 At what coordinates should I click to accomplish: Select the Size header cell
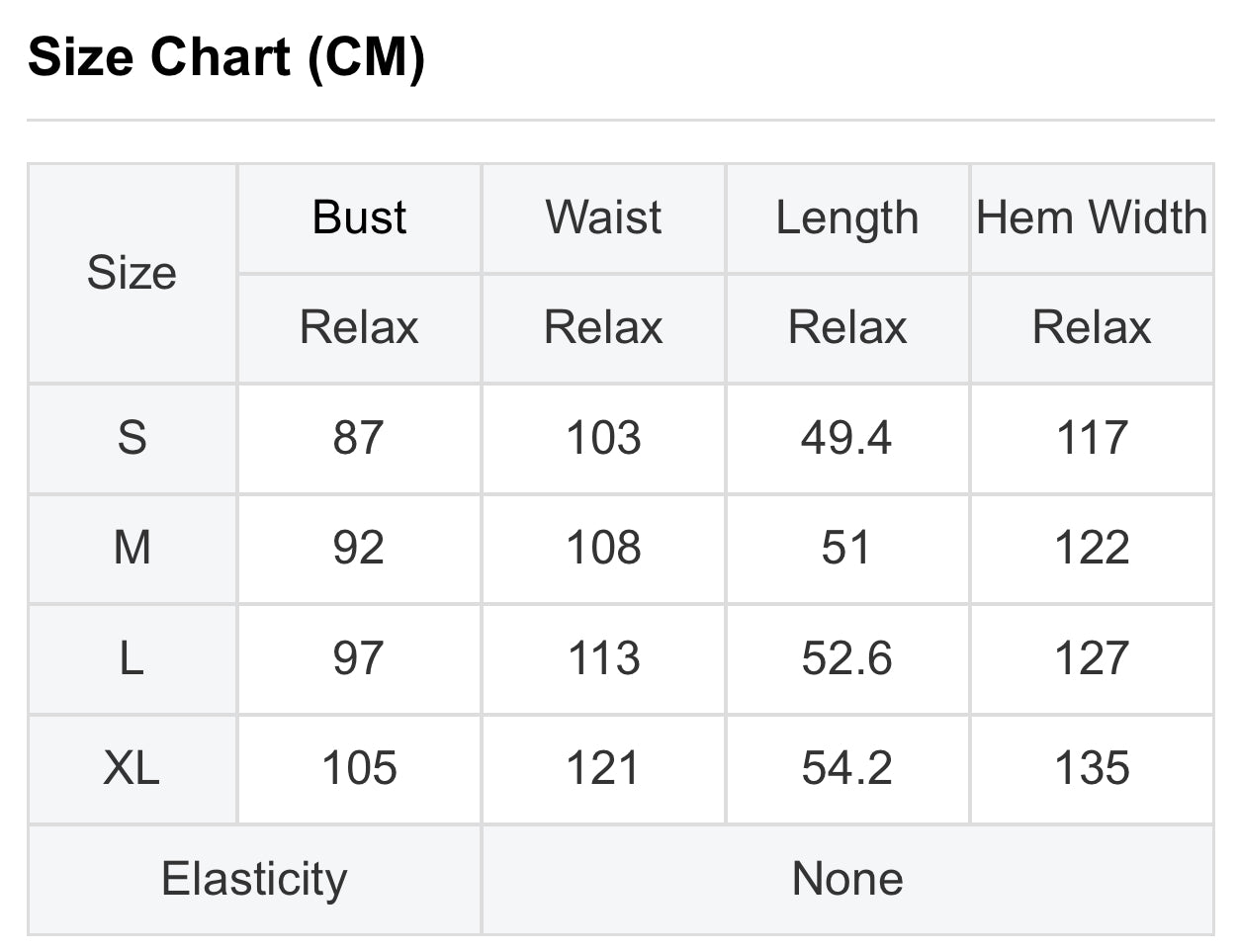tap(133, 273)
